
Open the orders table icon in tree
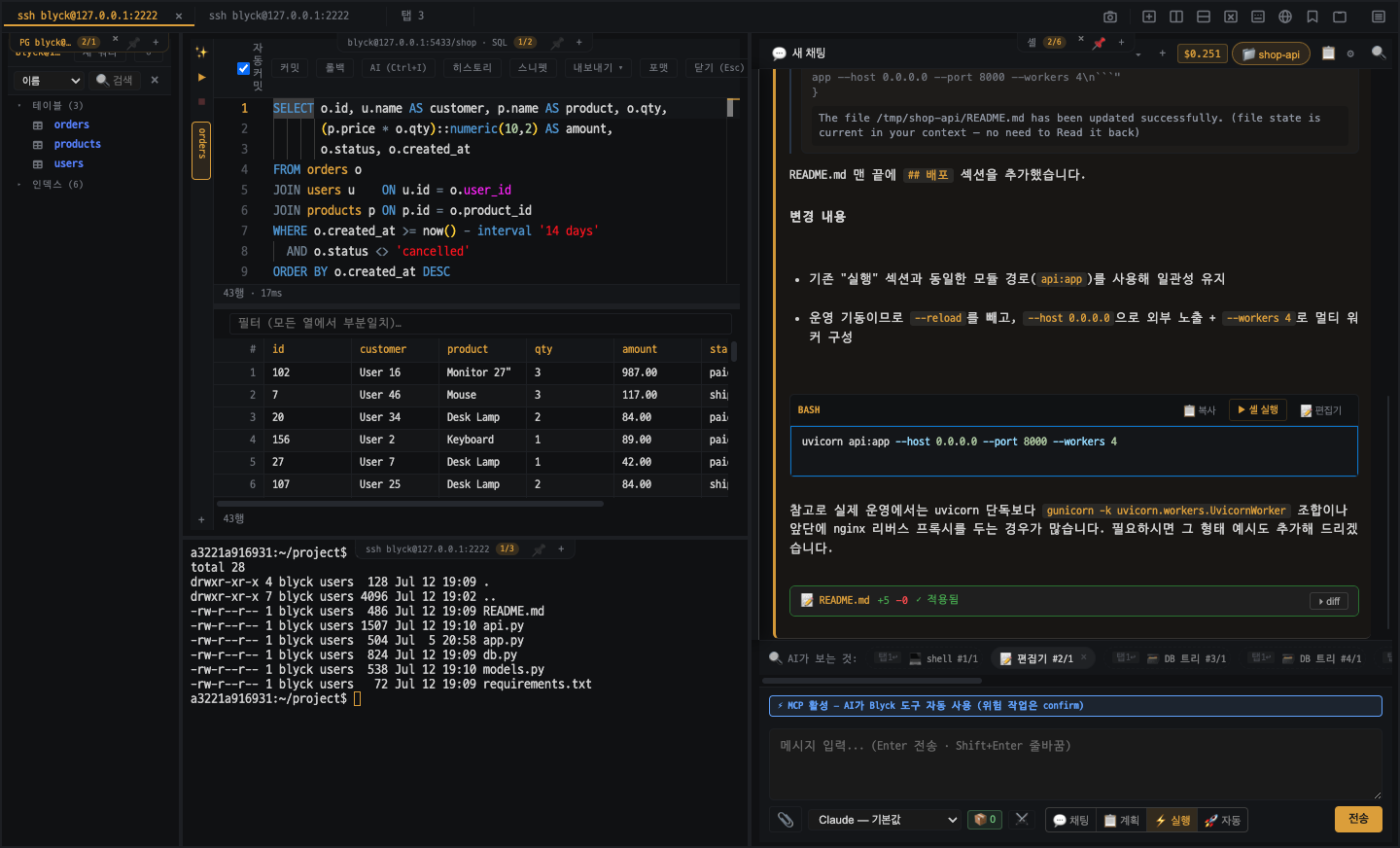click(38, 125)
